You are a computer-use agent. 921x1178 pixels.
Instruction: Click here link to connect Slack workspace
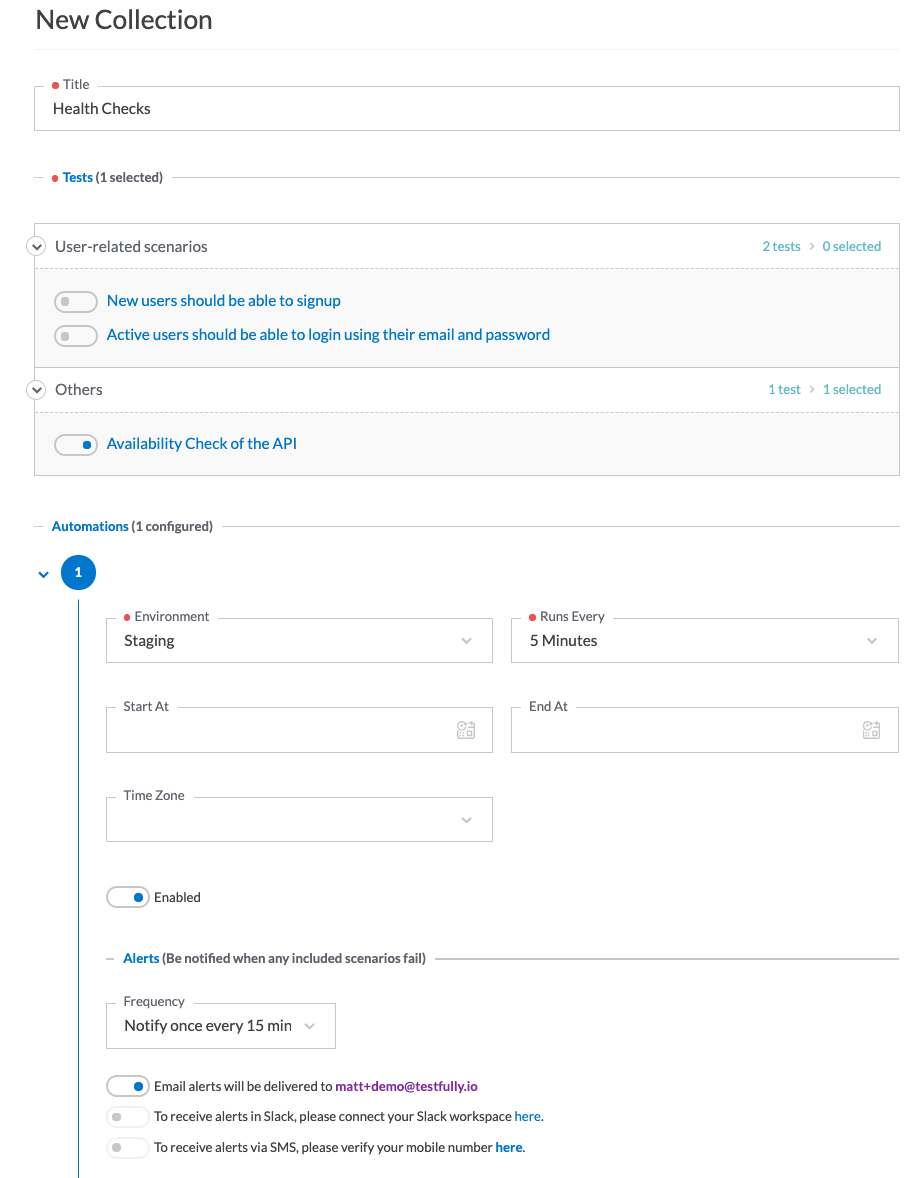(527, 1116)
